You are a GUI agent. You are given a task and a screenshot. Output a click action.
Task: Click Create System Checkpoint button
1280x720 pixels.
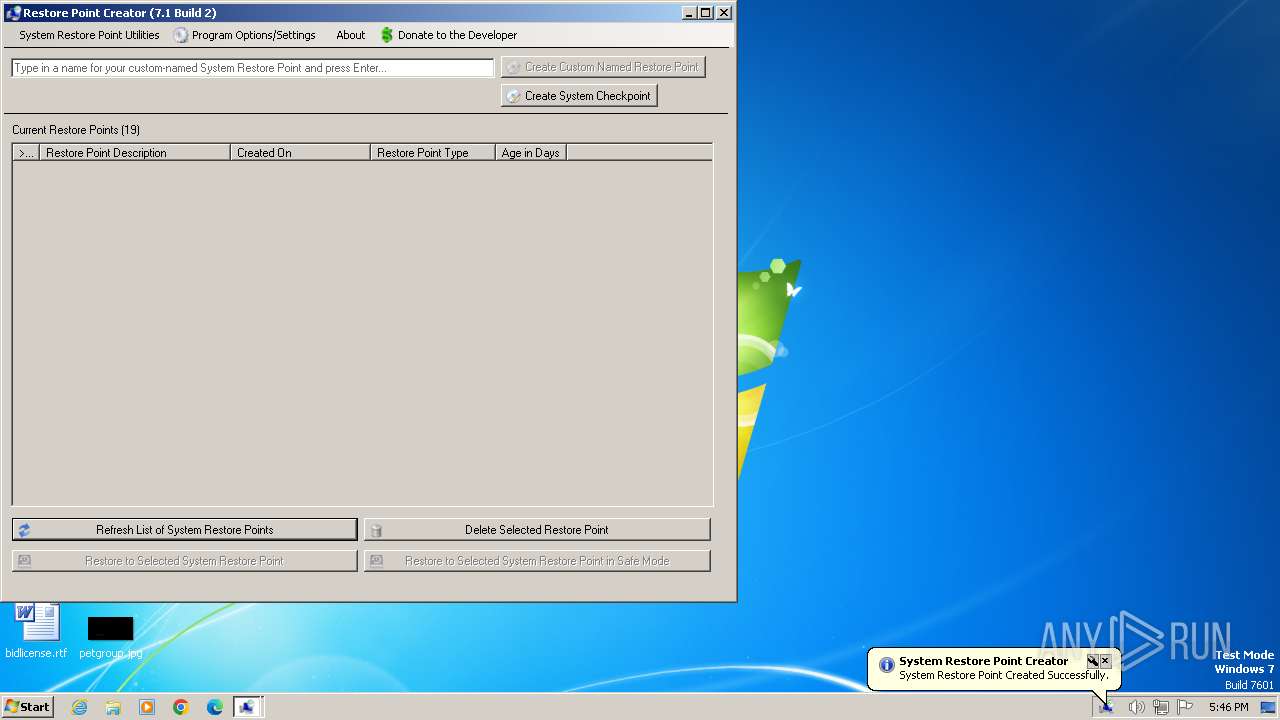pyautogui.click(x=579, y=96)
